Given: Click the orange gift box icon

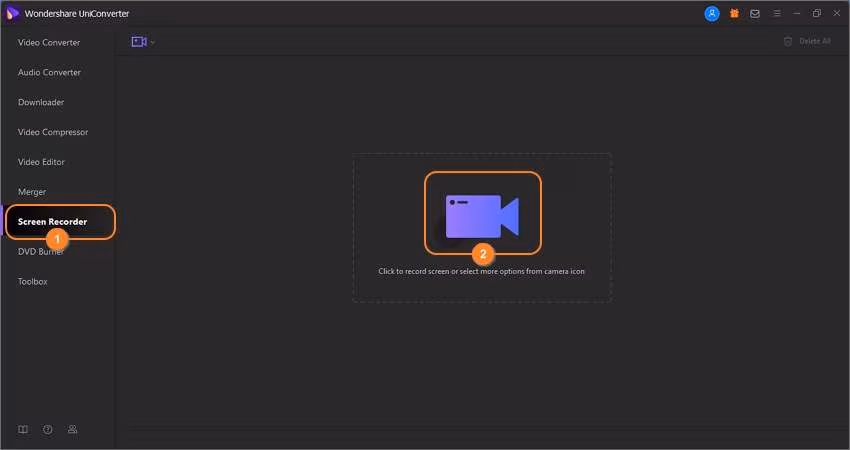Looking at the screenshot, I should (734, 14).
